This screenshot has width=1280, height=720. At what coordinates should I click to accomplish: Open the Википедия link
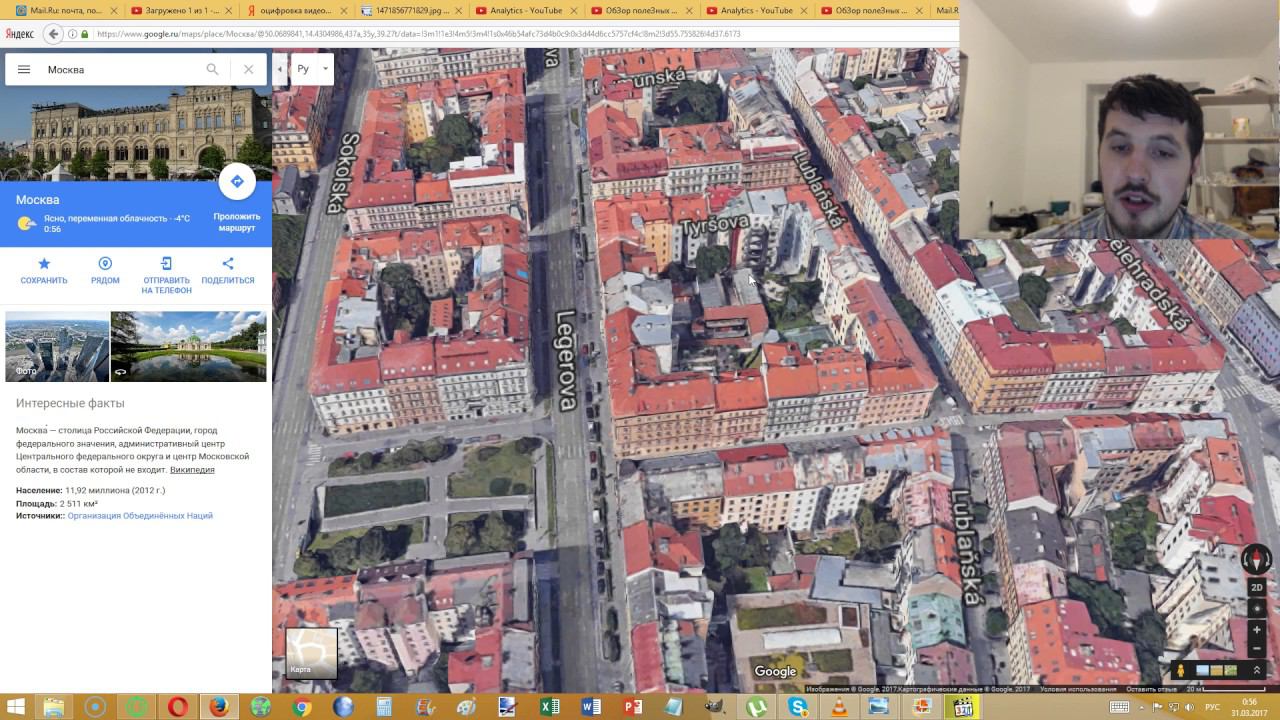pos(192,469)
